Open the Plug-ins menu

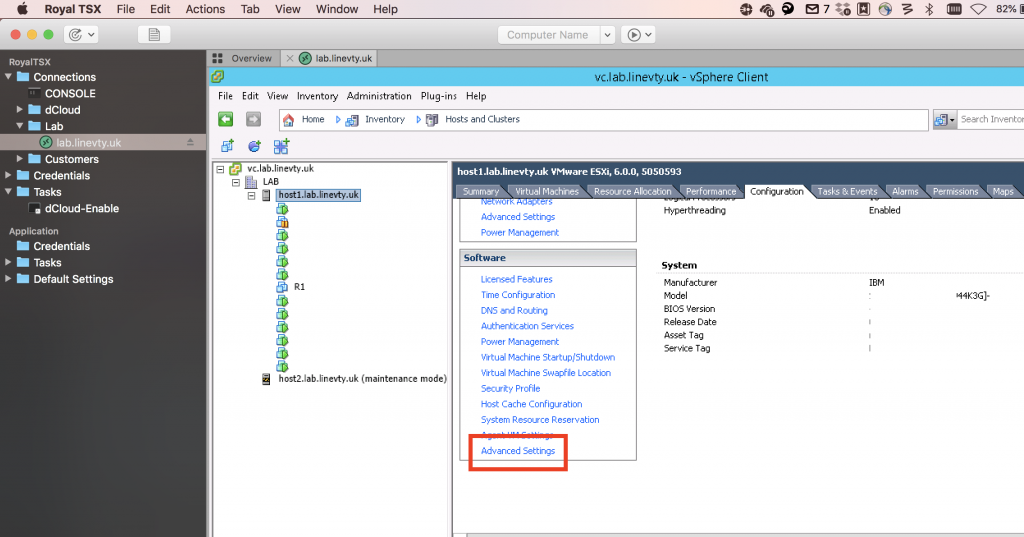(439, 96)
